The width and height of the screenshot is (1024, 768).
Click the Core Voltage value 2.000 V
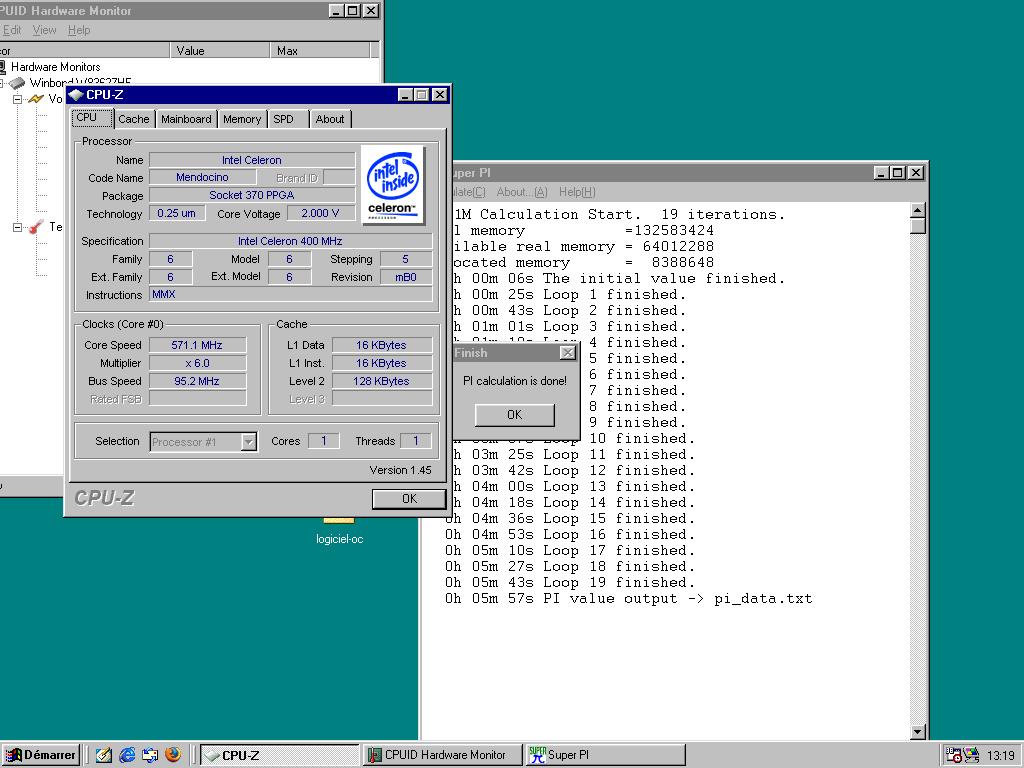(x=320, y=214)
